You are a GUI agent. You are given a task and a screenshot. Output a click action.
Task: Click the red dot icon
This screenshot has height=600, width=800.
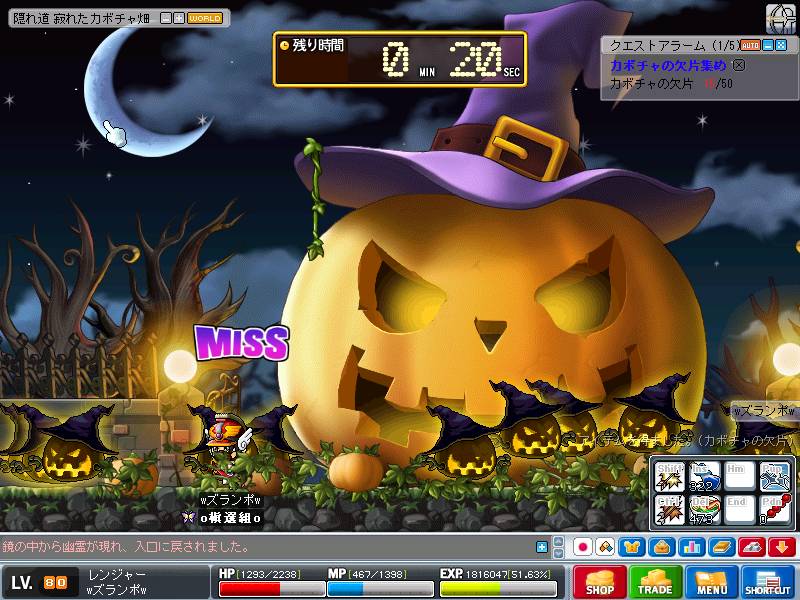[x=583, y=547]
